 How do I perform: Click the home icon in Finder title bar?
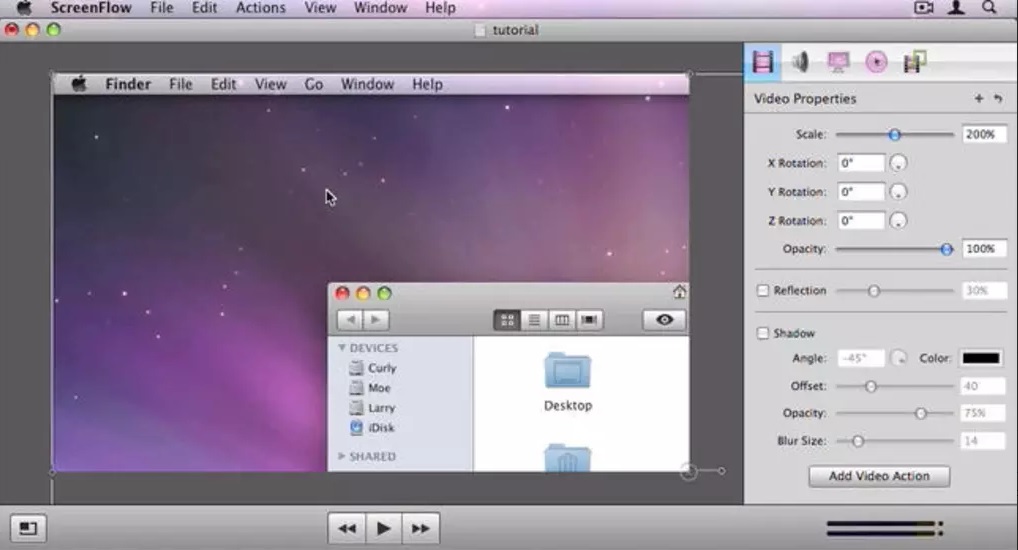point(679,292)
